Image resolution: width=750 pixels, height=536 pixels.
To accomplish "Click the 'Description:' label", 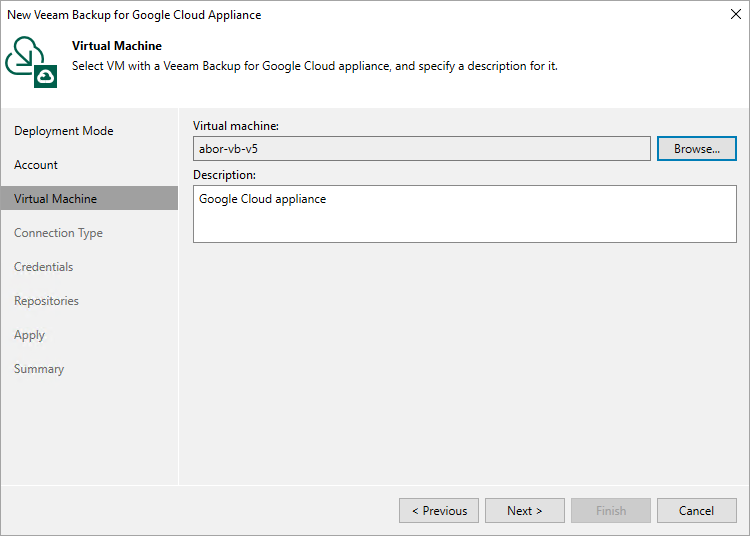I will click(x=224, y=175).
